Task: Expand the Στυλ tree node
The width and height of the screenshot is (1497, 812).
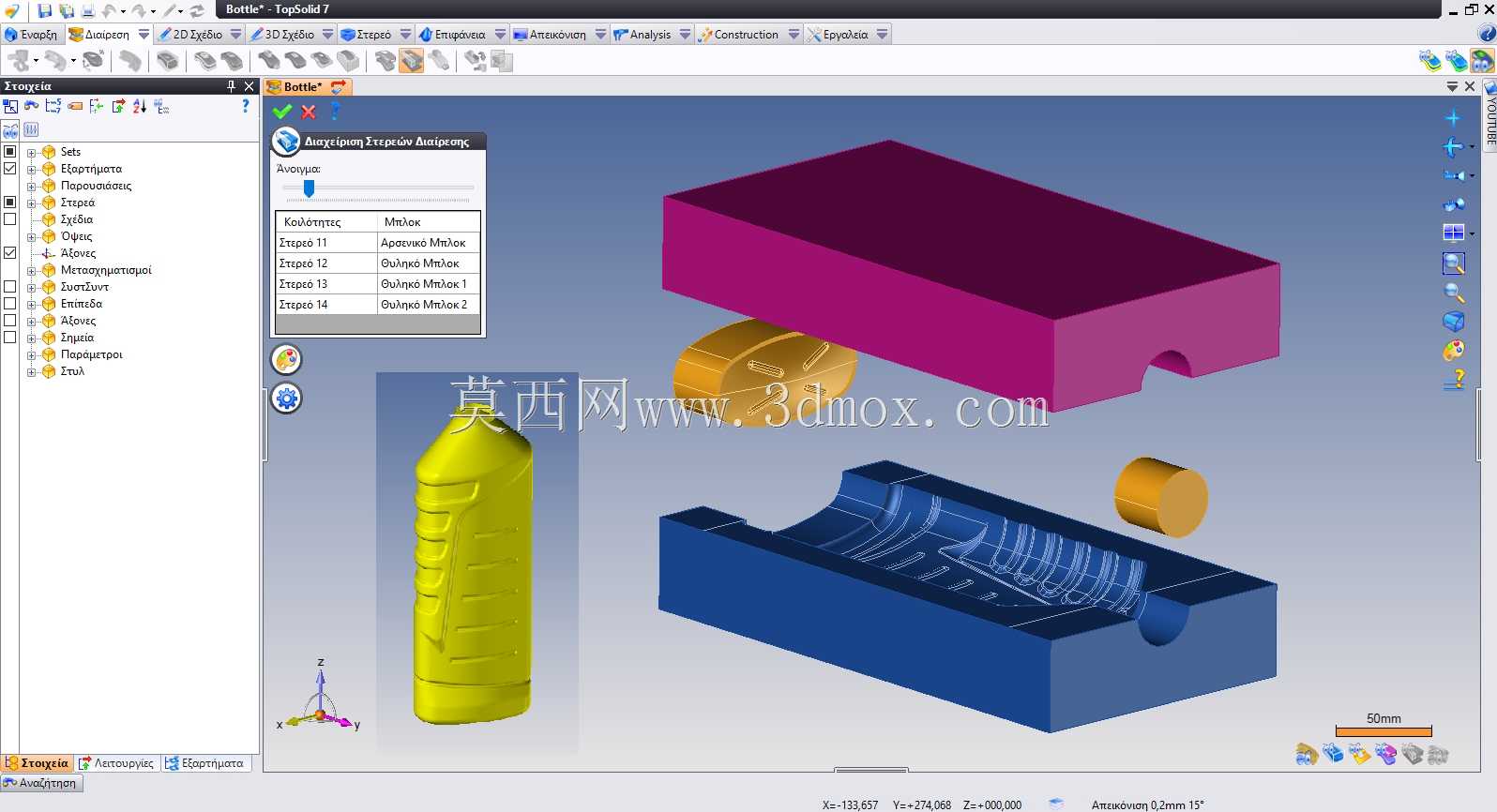Action: (x=31, y=371)
